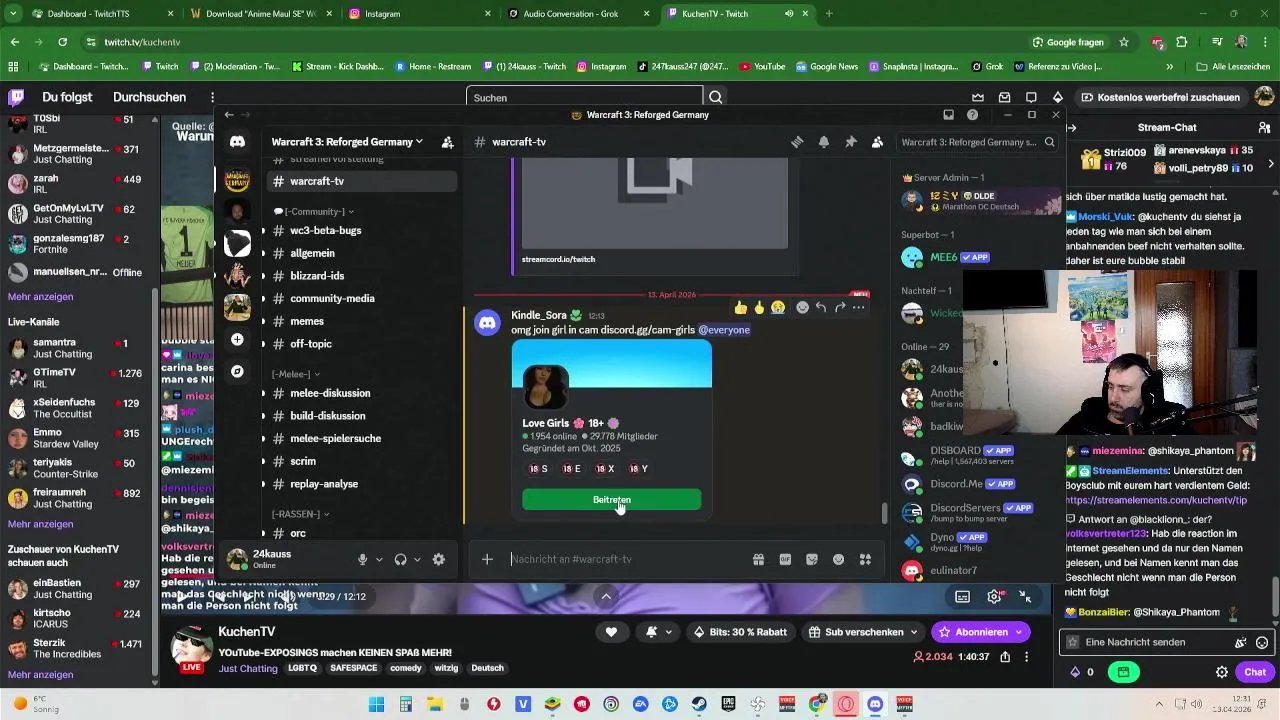This screenshot has width=1280, height=720.
Task: Collapse the -Community- channel category
Action: (313, 212)
